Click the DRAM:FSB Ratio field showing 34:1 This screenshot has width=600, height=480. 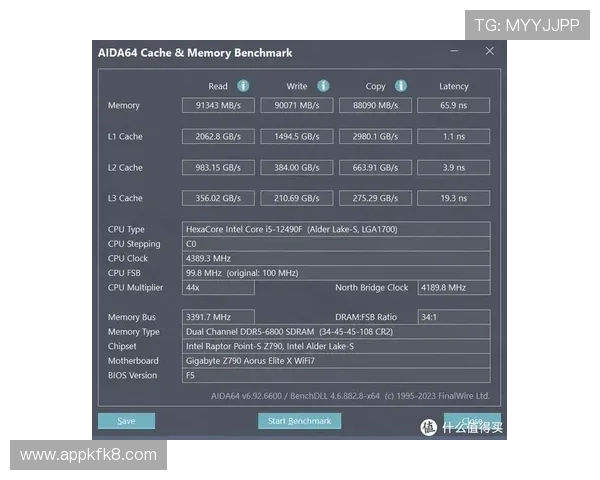point(453,317)
